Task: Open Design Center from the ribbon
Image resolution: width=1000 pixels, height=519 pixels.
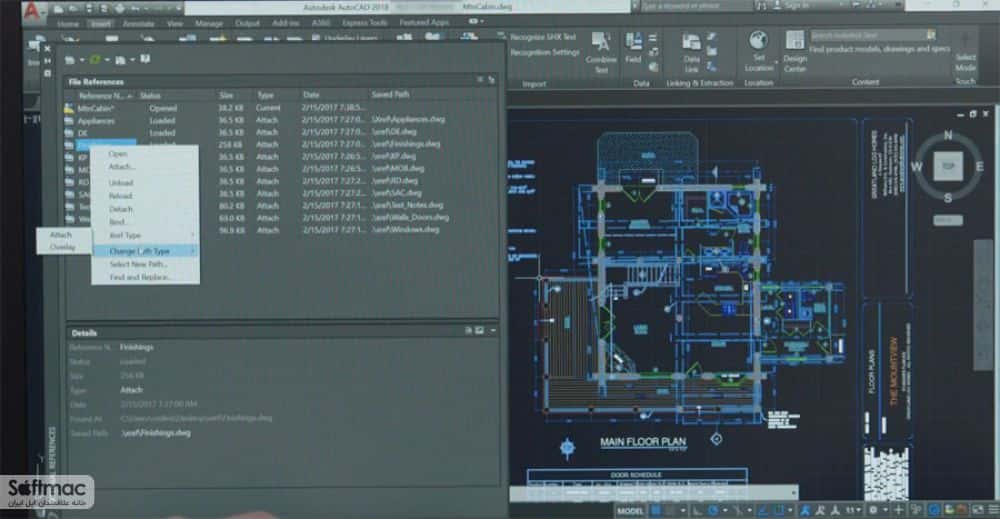Action: click(795, 51)
